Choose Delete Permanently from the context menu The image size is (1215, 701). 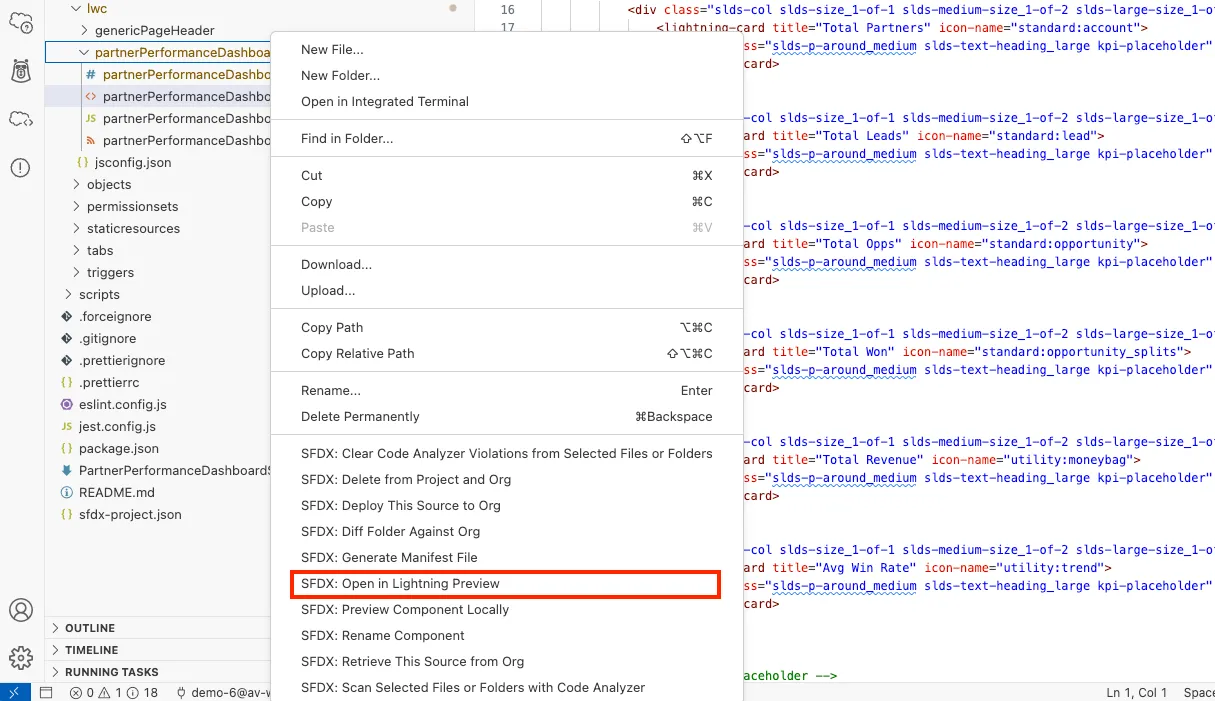coord(360,417)
